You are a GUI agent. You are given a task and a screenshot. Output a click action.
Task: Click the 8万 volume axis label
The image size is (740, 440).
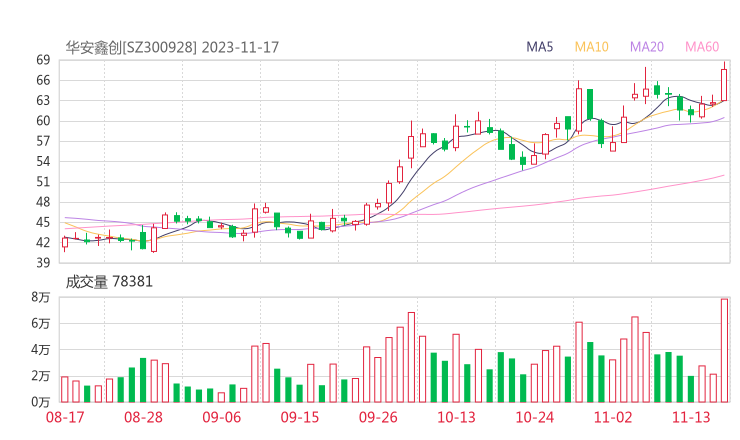click(41, 297)
